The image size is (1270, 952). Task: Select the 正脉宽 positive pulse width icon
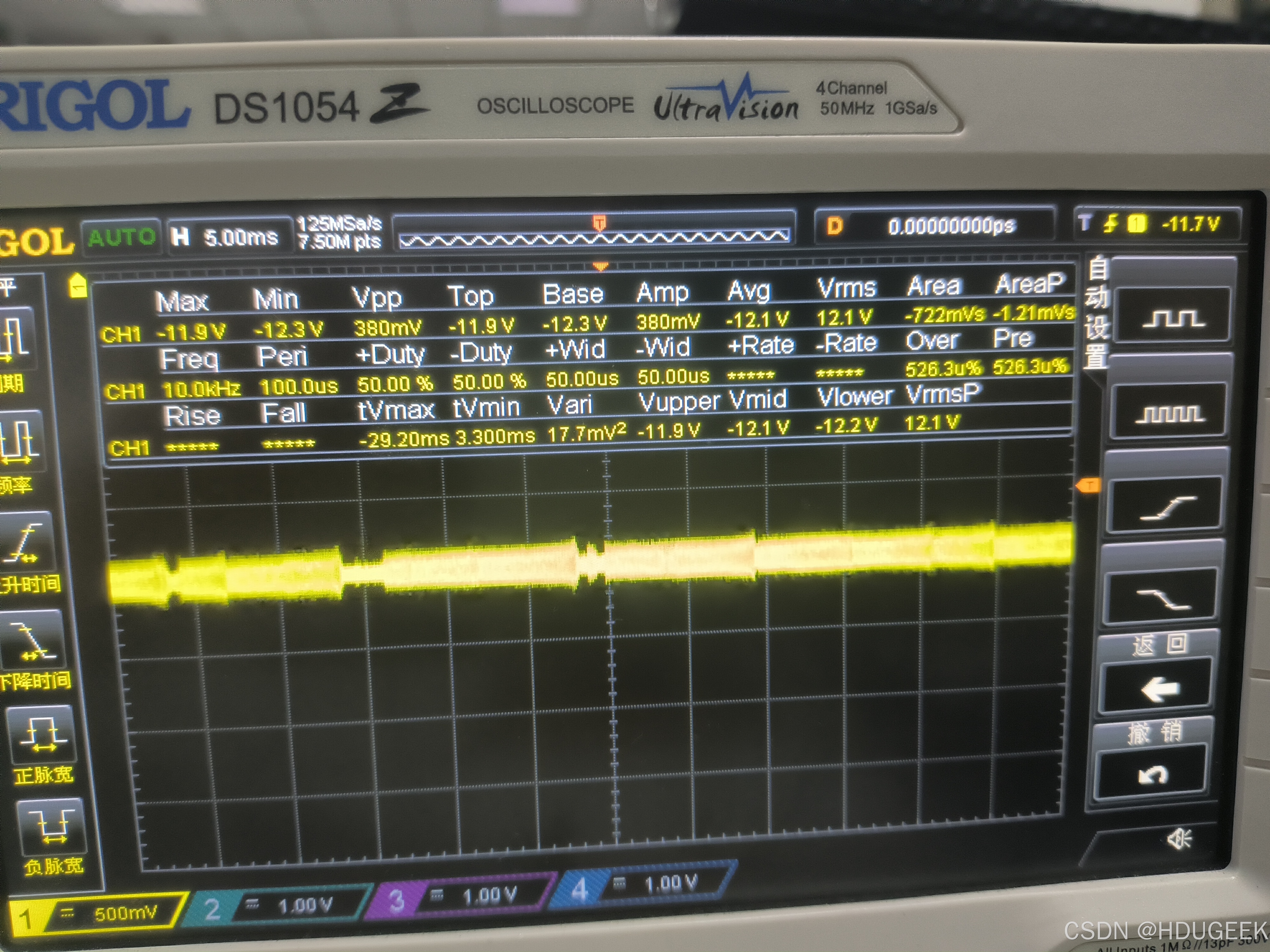coord(42,735)
